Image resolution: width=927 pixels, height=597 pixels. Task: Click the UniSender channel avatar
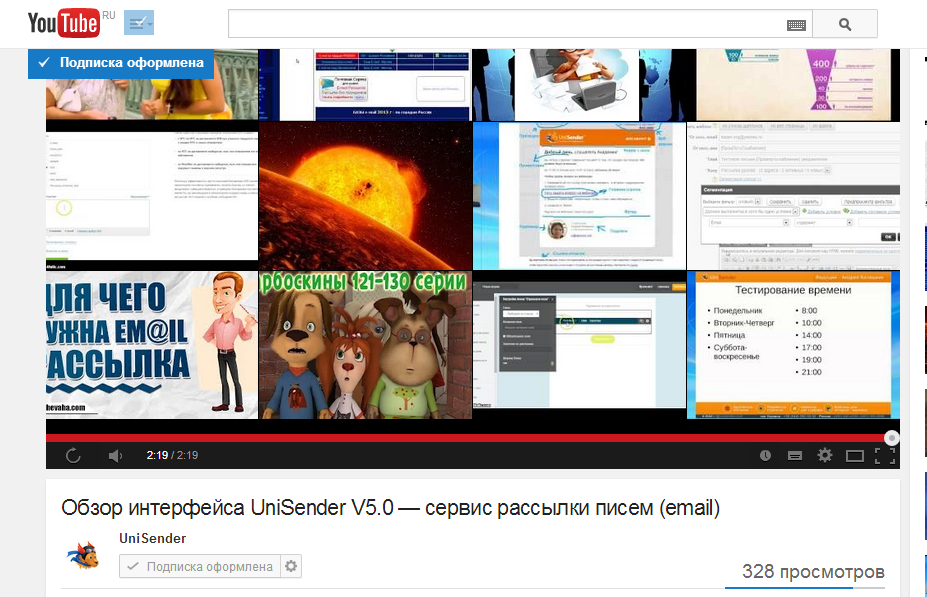[x=83, y=555]
